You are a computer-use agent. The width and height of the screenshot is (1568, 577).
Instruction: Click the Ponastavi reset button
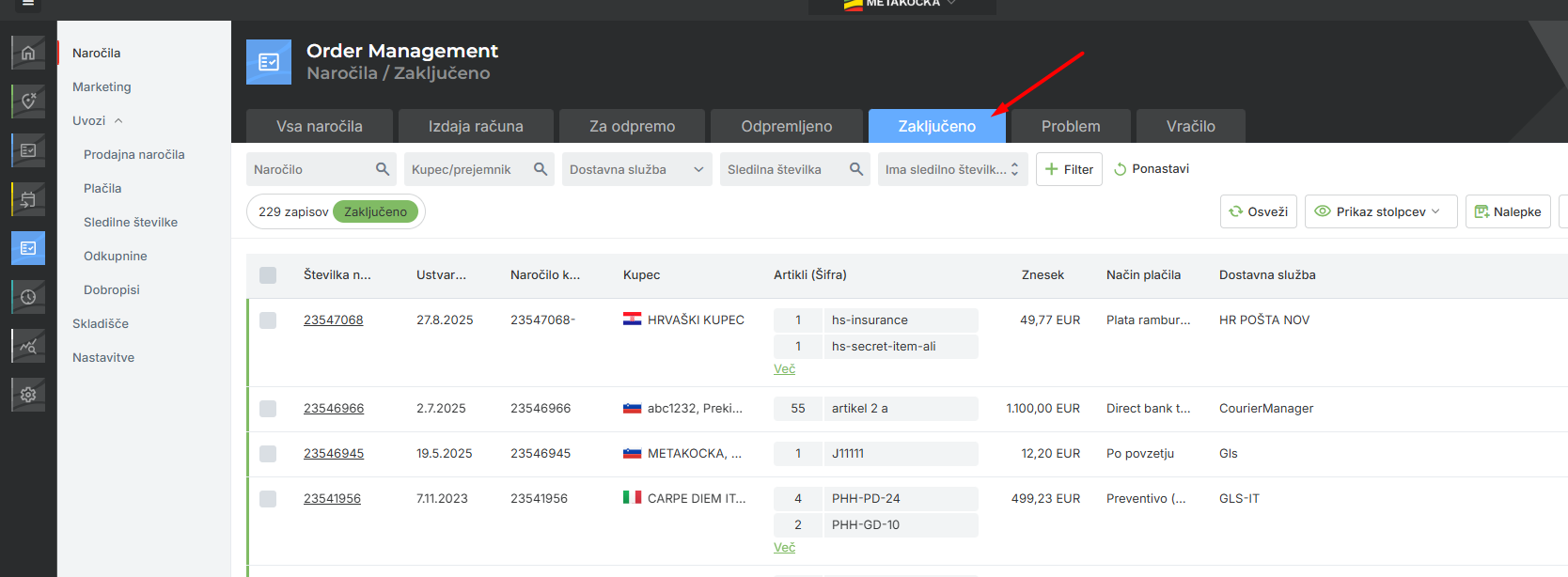point(1152,169)
